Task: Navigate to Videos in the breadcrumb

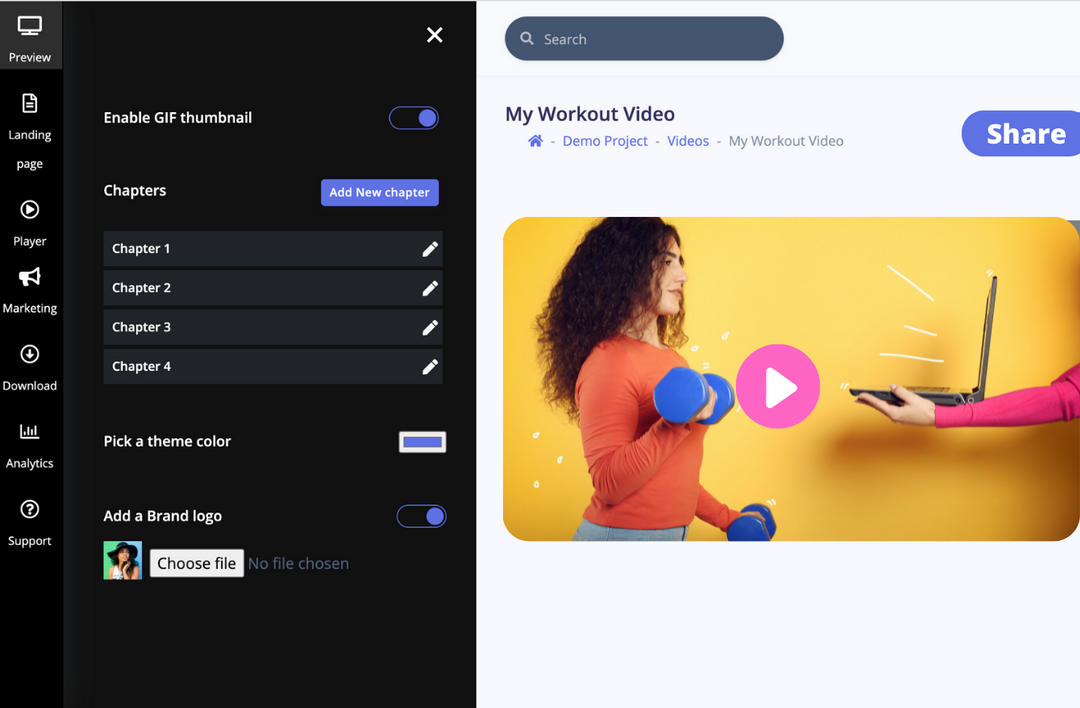Action: coord(687,141)
